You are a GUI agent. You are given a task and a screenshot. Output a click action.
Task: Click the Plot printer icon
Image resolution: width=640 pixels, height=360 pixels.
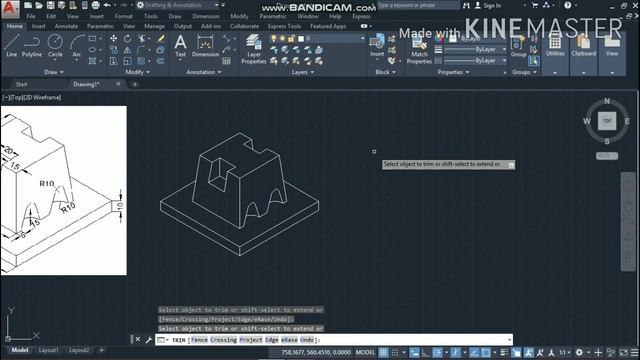click(96, 5)
